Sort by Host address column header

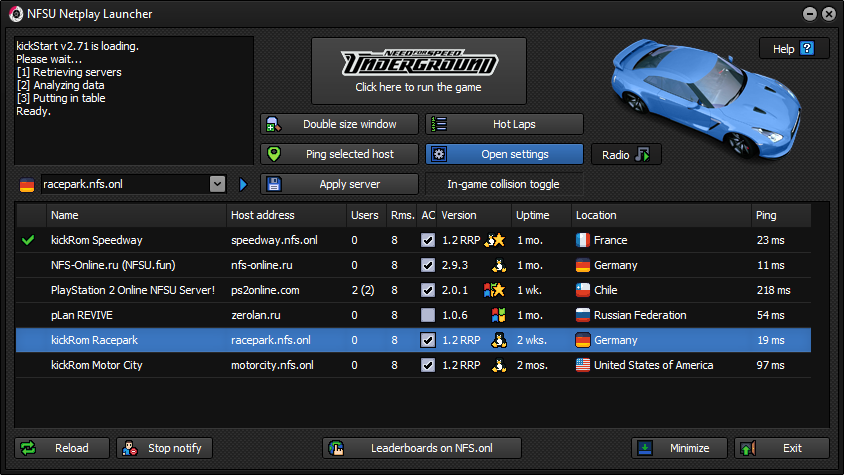click(x=286, y=215)
